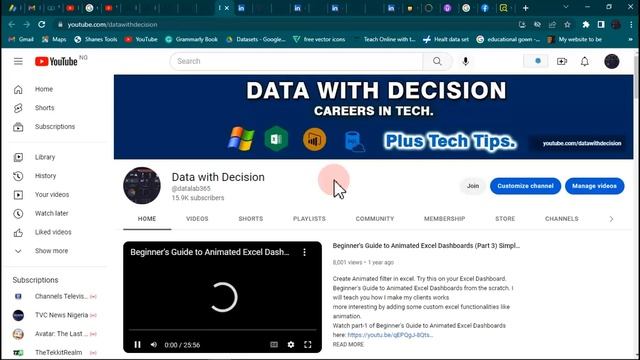This screenshot has height=360, width=640.
Task: Open the notifications bell
Action: click(x=584, y=61)
